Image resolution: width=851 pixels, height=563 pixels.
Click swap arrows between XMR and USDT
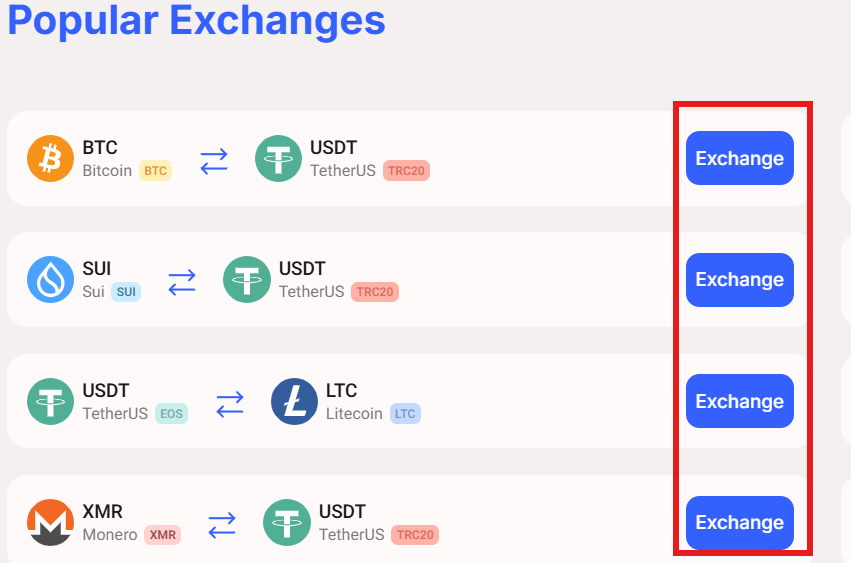[x=222, y=525]
